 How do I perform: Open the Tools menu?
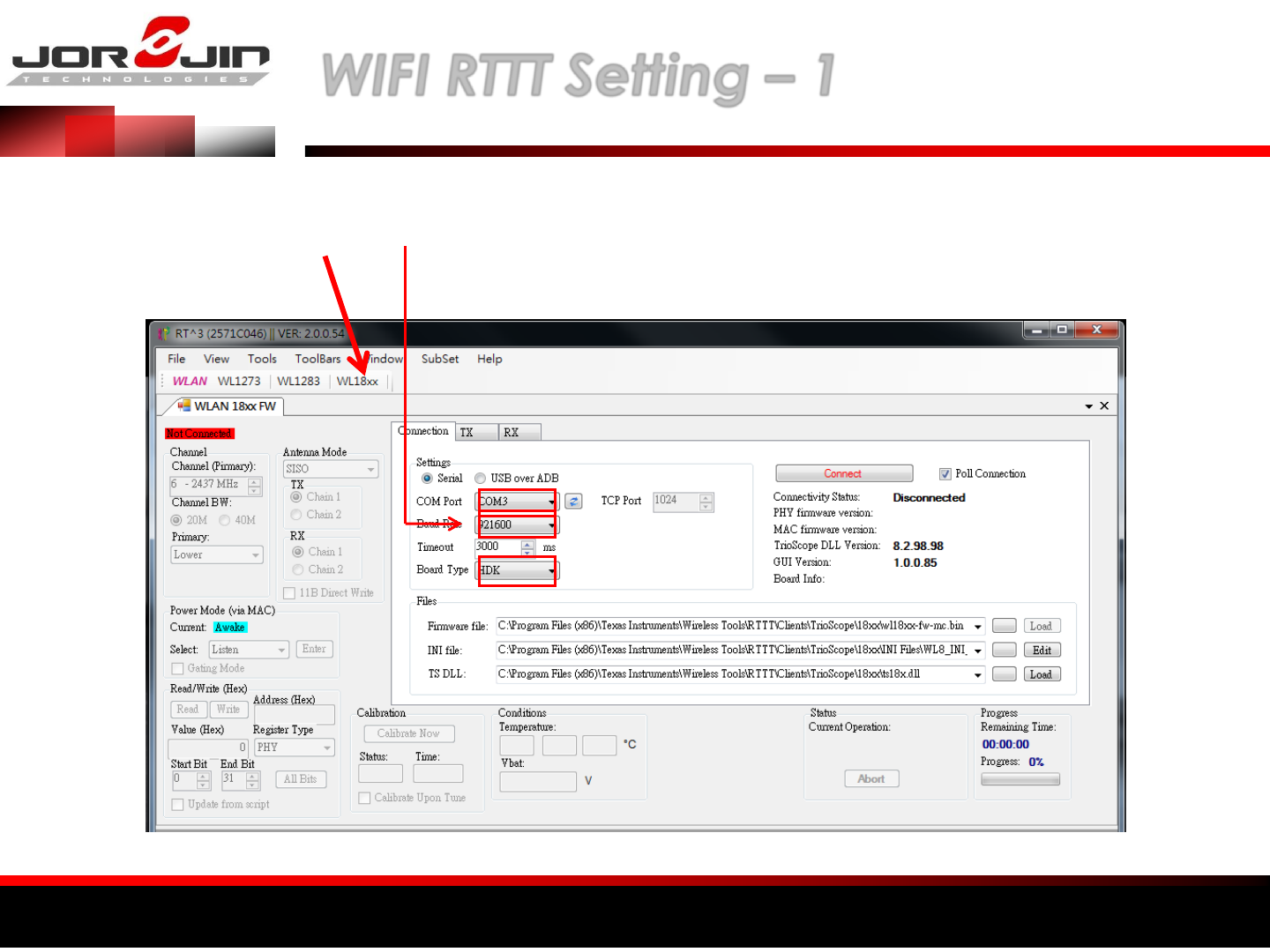(262, 359)
